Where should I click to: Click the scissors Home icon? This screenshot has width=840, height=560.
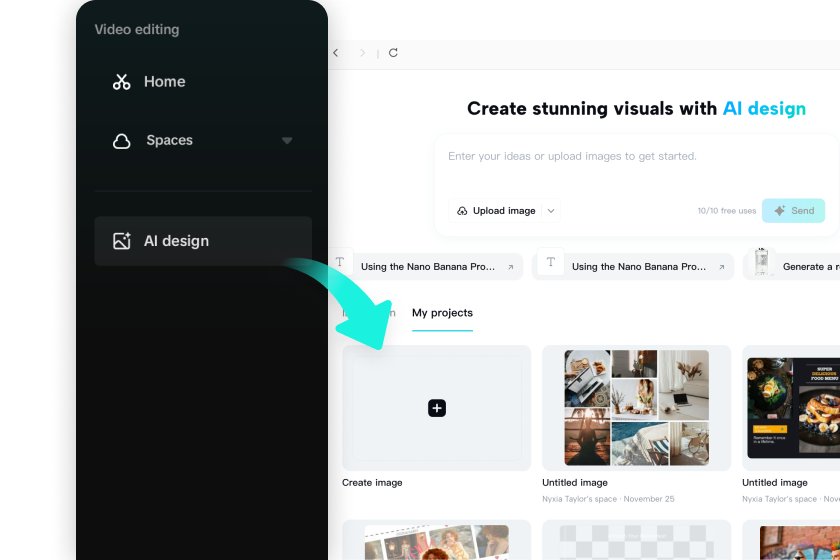[x=122, y=81]
